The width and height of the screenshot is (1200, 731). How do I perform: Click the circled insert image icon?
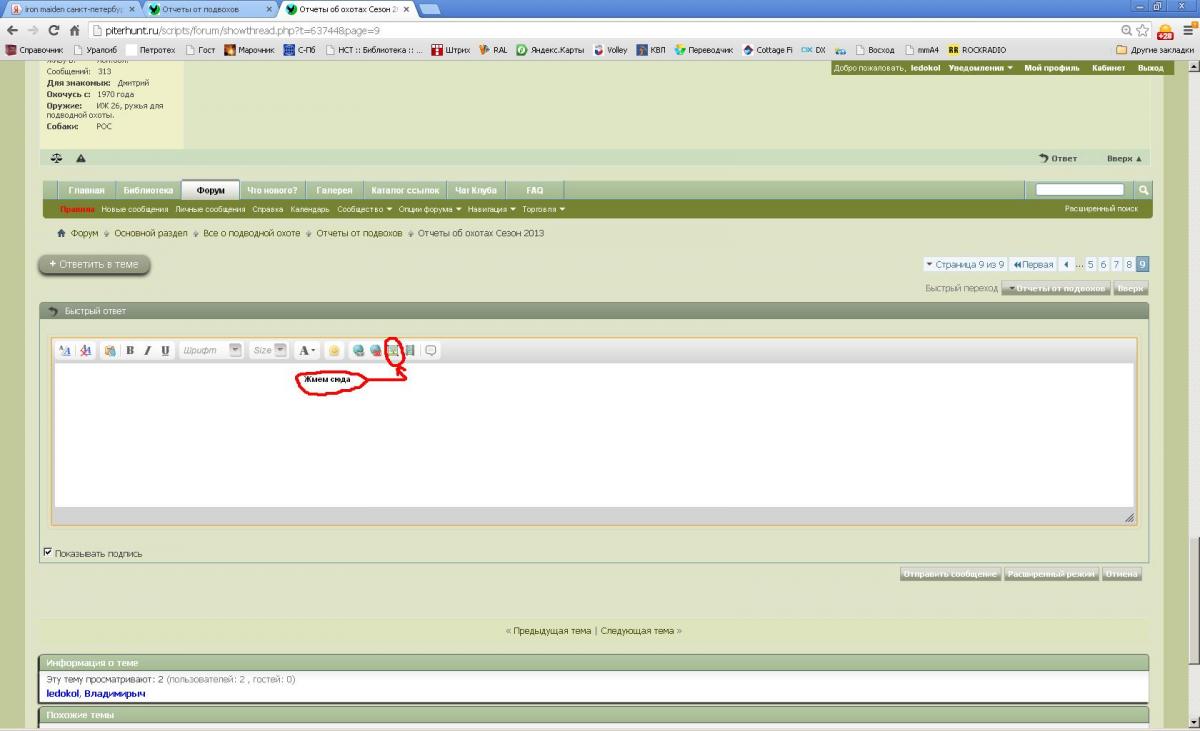(394, 351)
